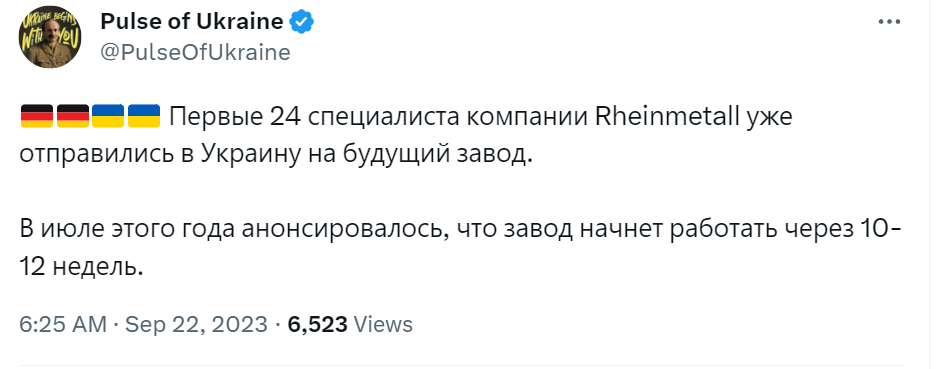Click the second German flag emoji
Viewport: 938px width, 369px height.
[73, 116]
